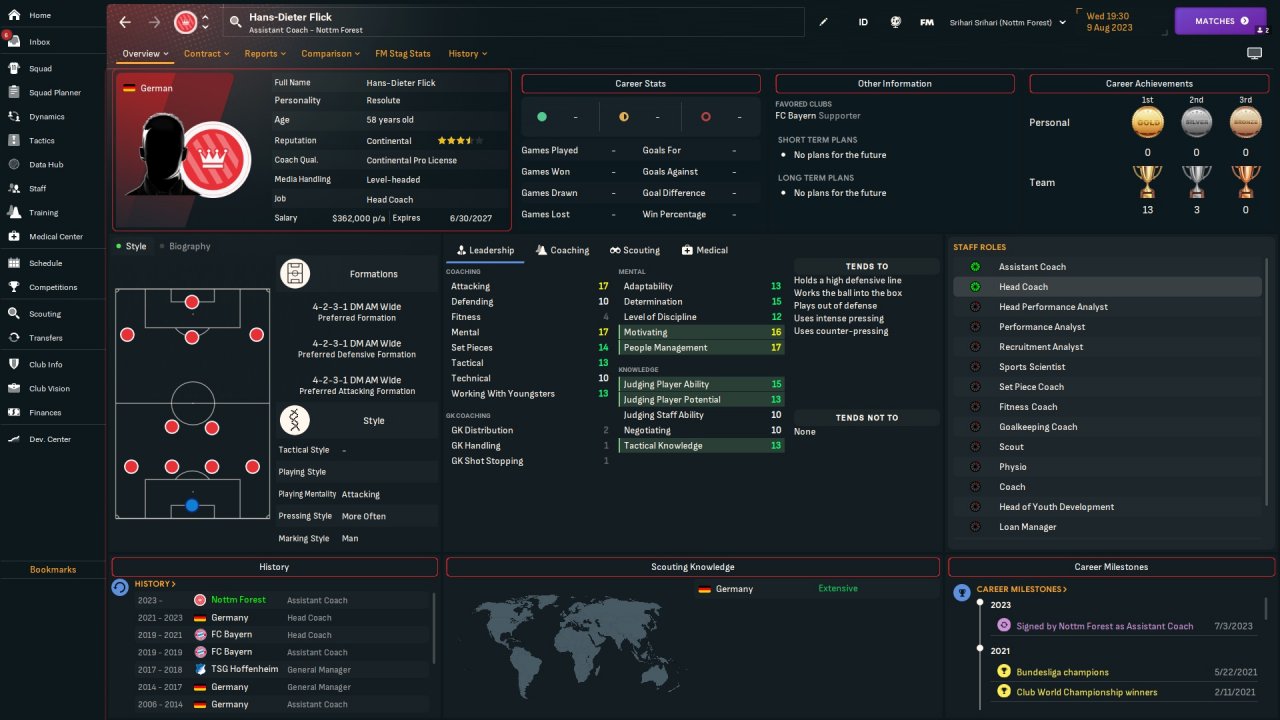Viewport: 1280px width, 720px height.
Task: Switch to the Medical tab
Action: coord(704,250)
